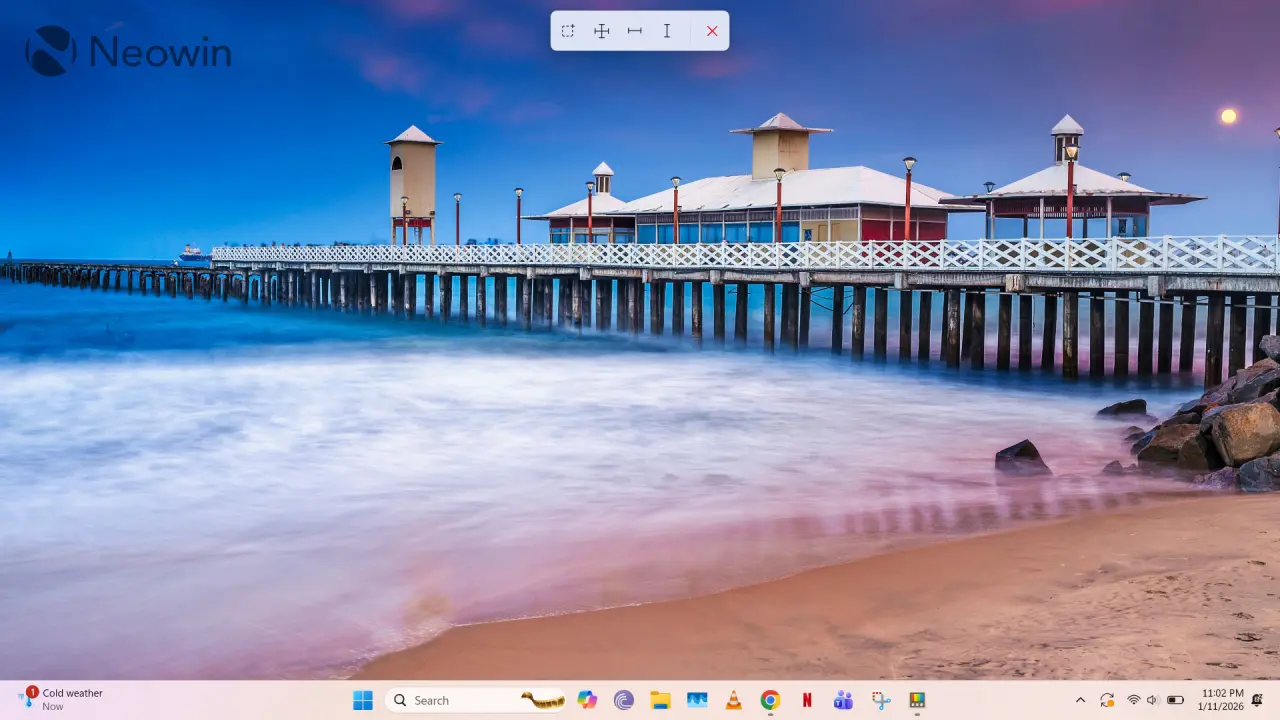Open File Explorer from the taskbar
The image size is (1280, 720).
pyautogui.click(x=660, y=700)
